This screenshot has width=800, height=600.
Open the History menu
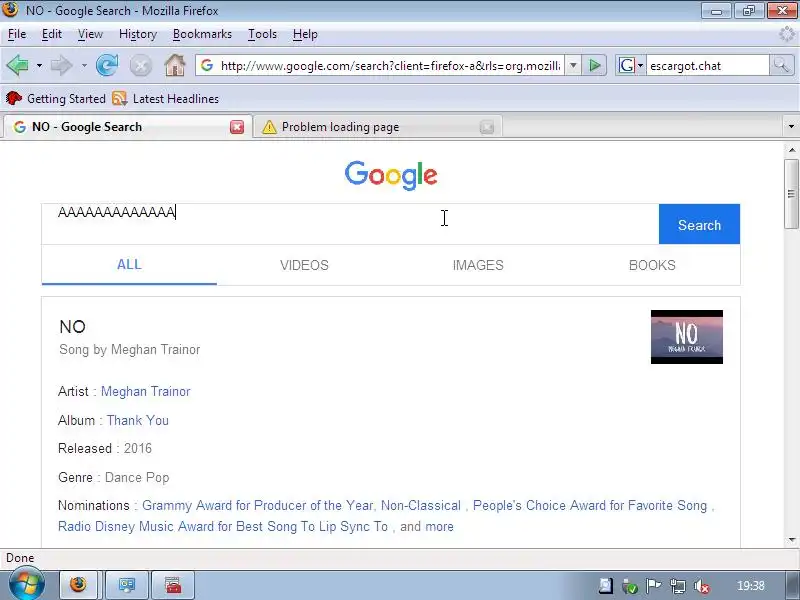[138, 34]
